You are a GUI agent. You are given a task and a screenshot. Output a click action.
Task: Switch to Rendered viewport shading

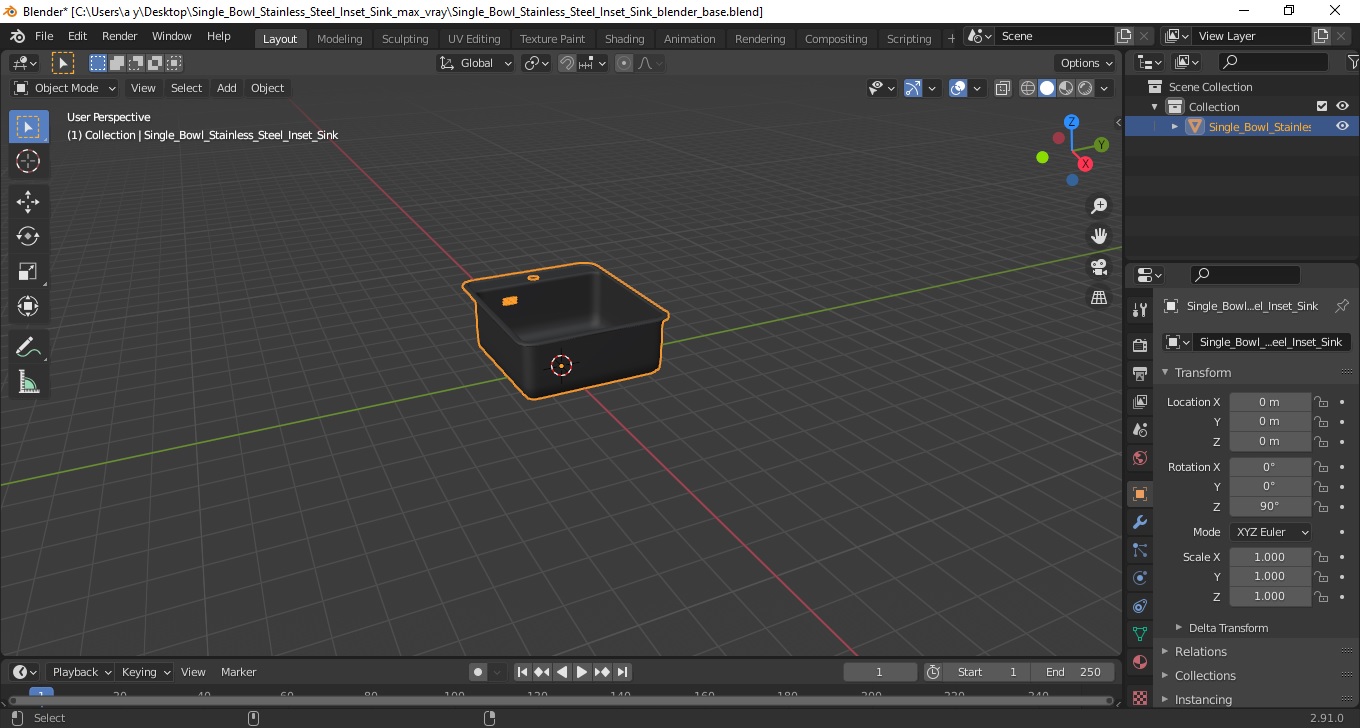click(1085, 88)
